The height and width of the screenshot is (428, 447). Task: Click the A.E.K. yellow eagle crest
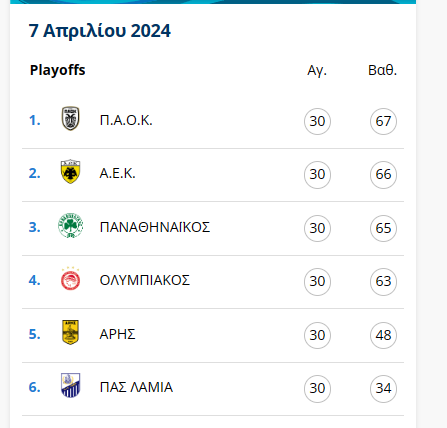click(x=70, y=172)
